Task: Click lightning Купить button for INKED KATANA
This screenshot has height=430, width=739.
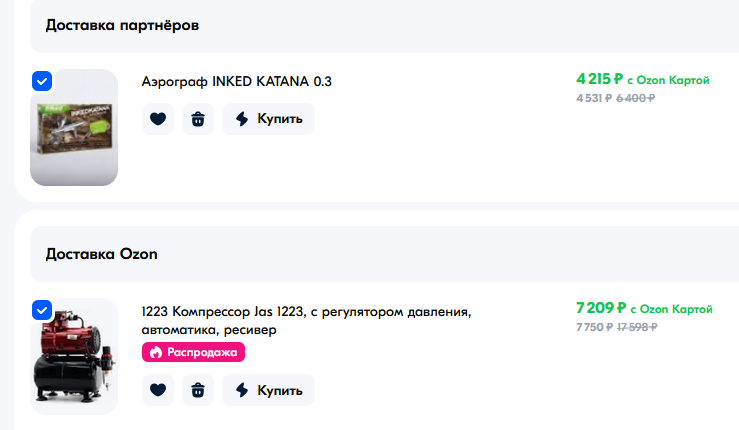Action: pos(268,119)
